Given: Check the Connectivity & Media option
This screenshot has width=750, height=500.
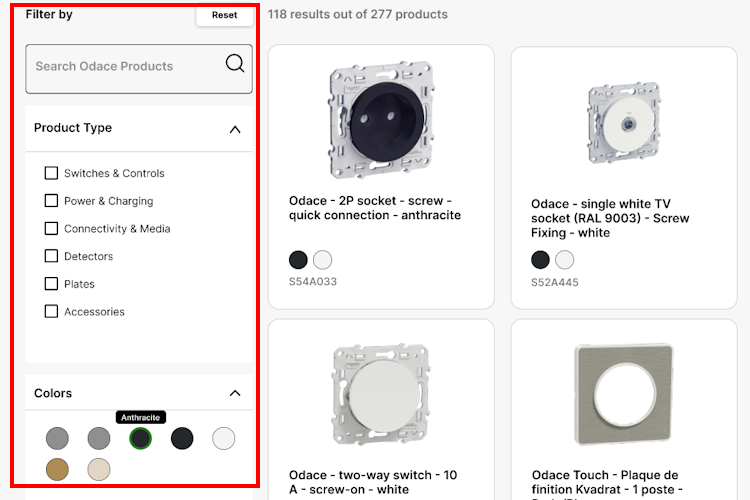Looking at the screenshot, I should click(52, 228).
